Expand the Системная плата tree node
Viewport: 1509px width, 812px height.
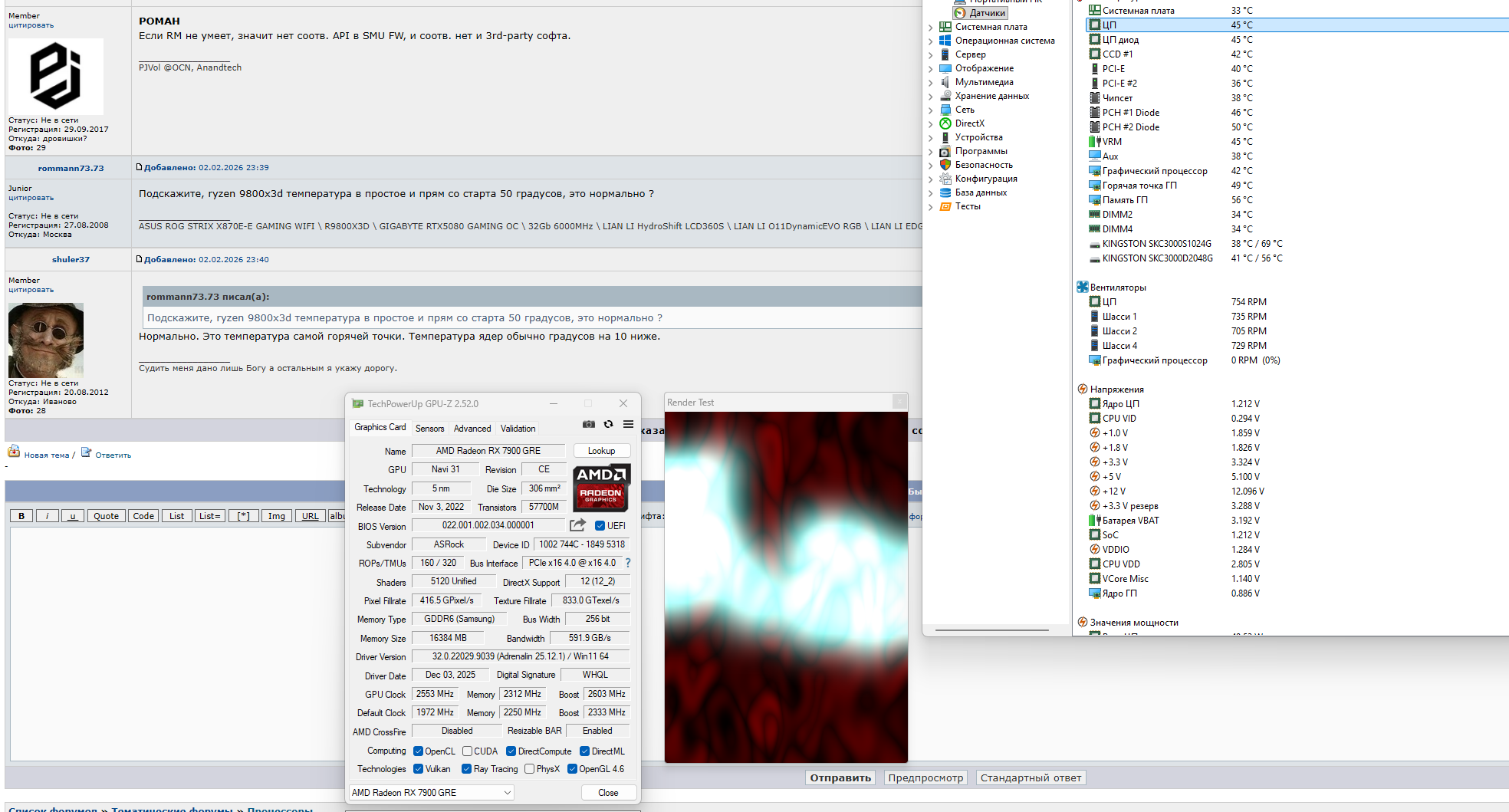pos(931,28)
